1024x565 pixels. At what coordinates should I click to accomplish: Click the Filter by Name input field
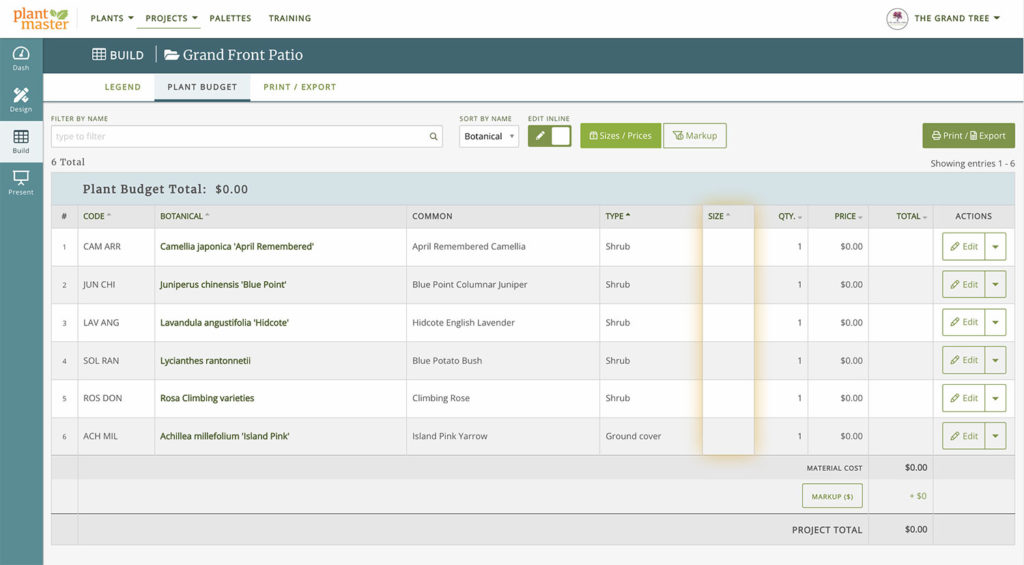240,136
